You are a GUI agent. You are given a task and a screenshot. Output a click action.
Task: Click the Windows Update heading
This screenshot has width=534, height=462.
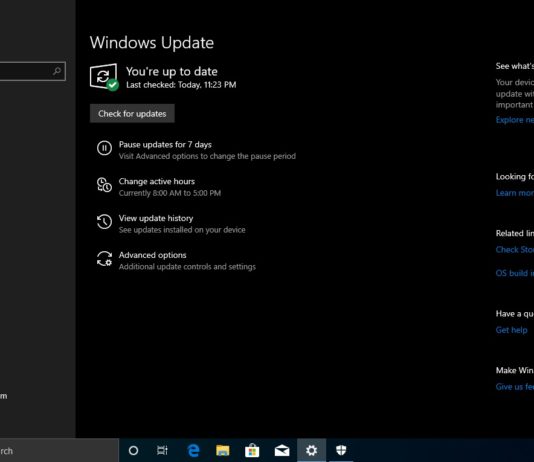click(152, 43)
